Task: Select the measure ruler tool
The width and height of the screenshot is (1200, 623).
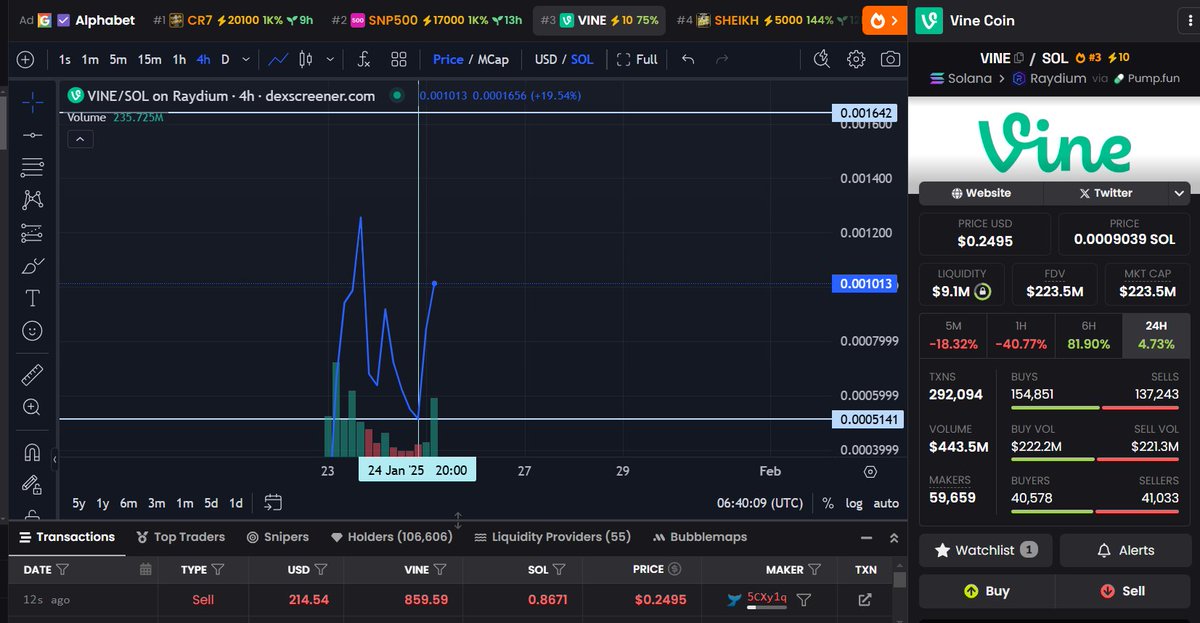Action: tap(31, 374)
